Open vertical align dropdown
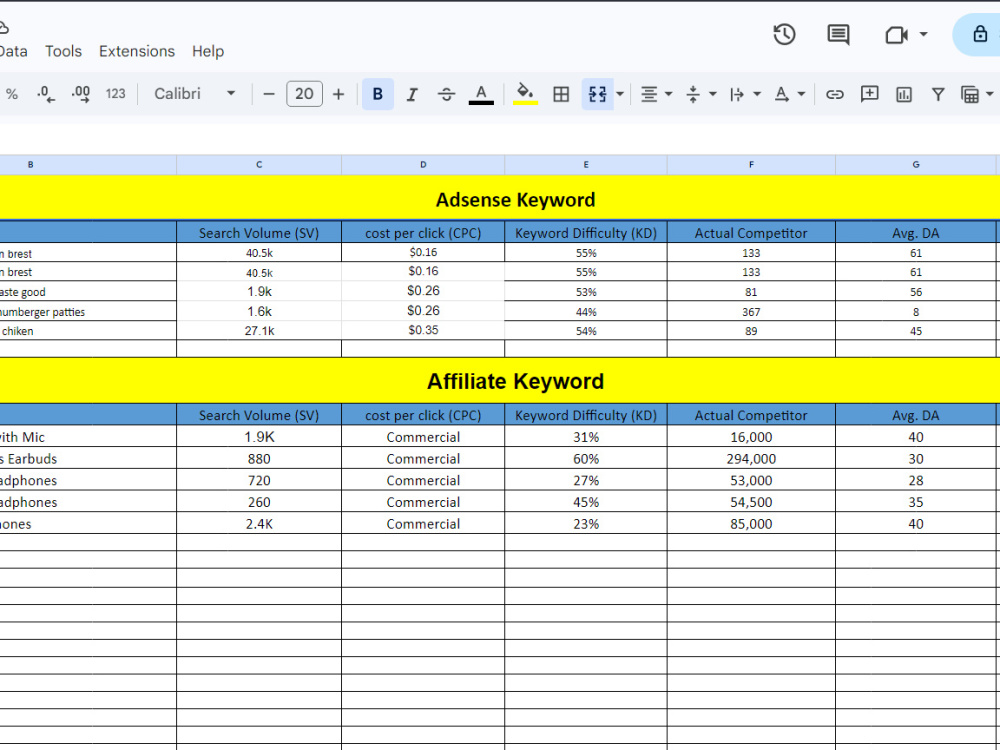 coord(700,94)
